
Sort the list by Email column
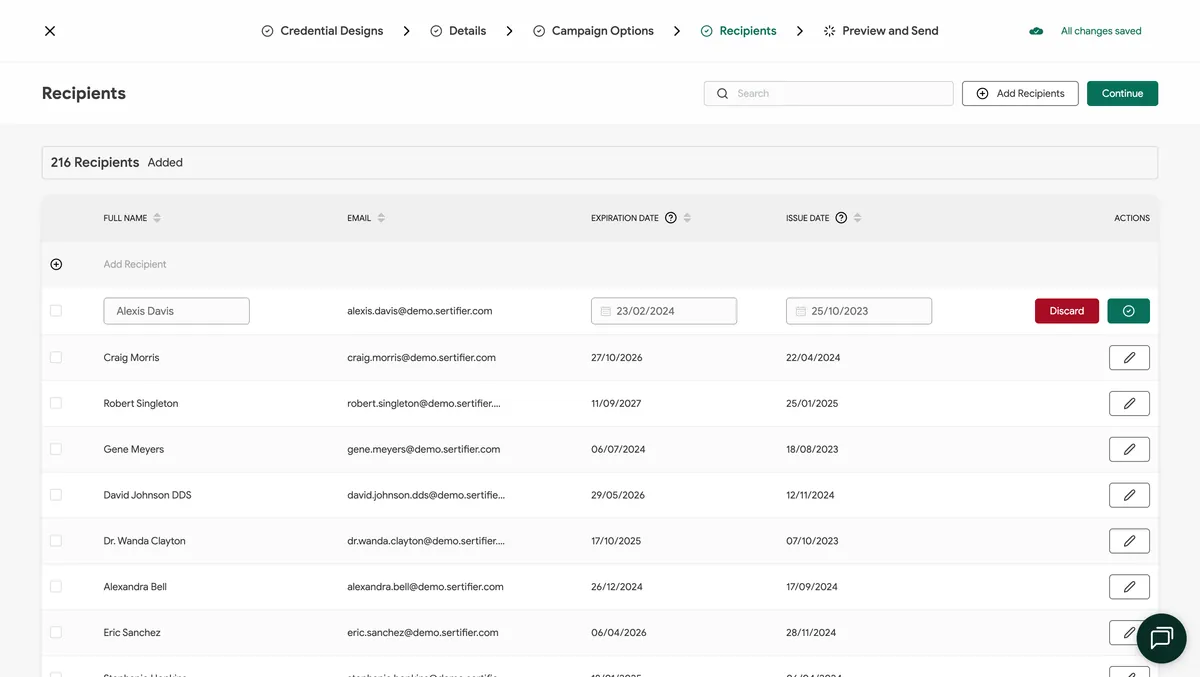tap(383, 217)
